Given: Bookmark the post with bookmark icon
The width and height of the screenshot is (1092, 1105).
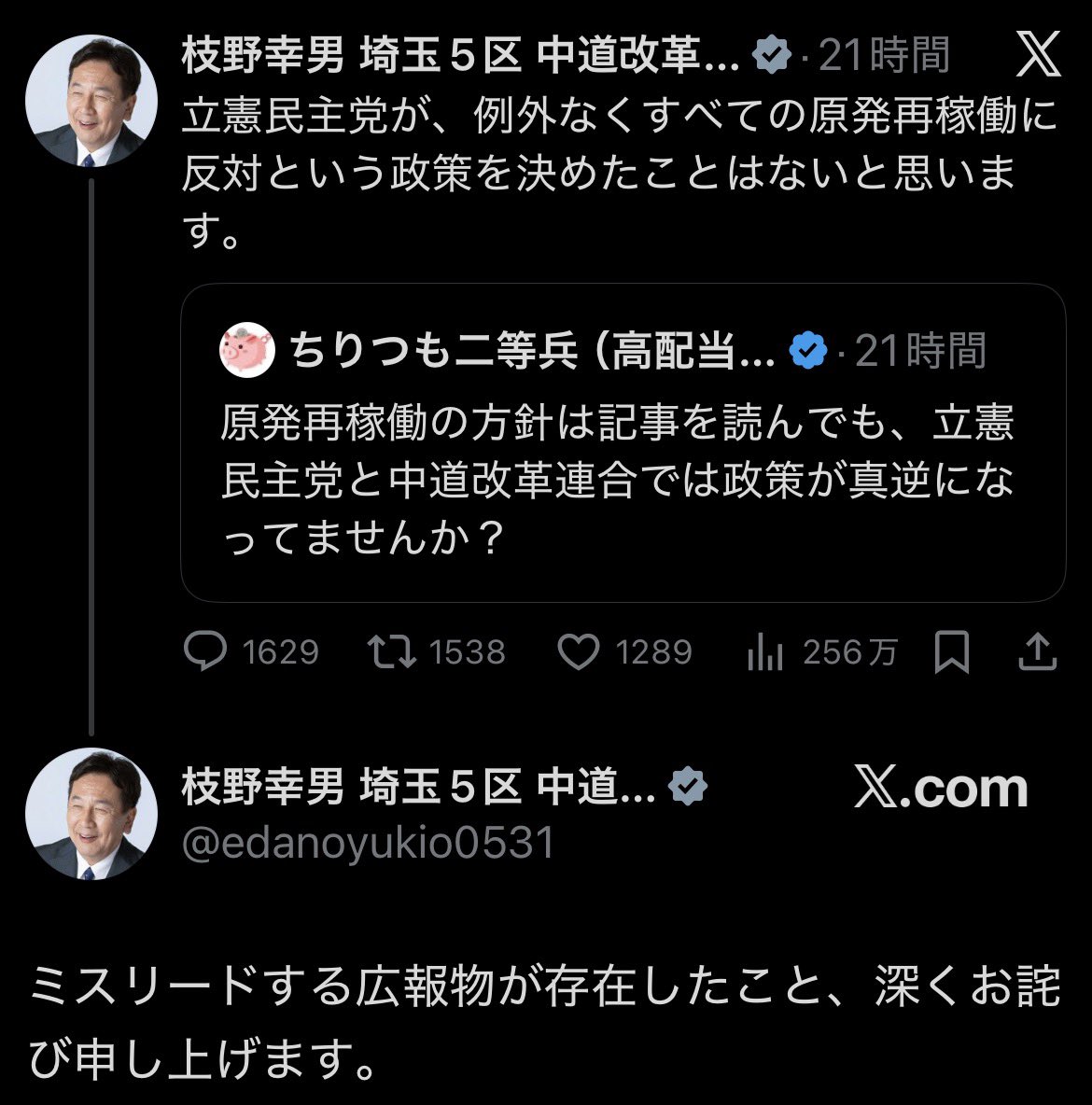Looking at the screenshot, I should click(951, 652).
